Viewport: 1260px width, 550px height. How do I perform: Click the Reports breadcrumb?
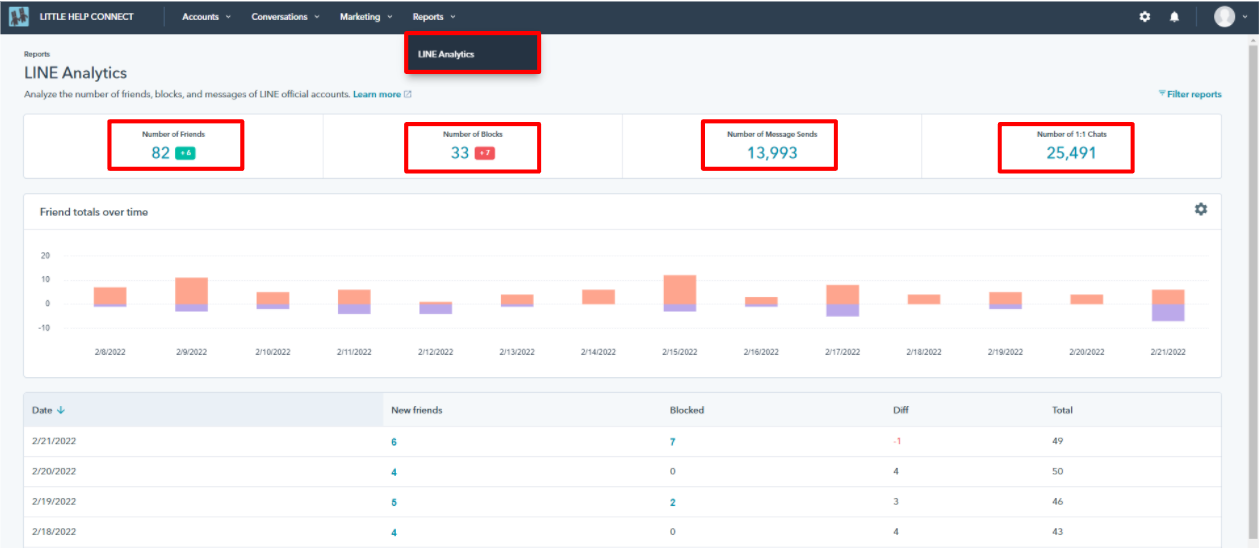pyautogui.click(x=37, y=54)
